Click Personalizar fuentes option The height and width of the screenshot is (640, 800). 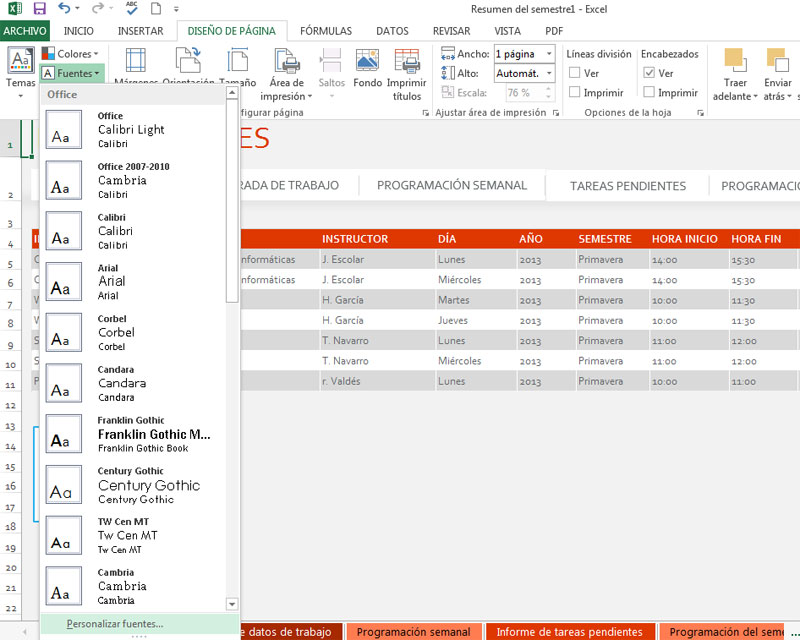[x=139, y=624]
